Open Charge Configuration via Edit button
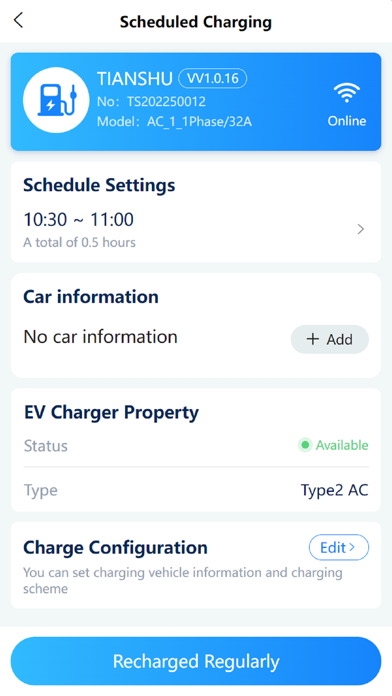 [339, 547]
